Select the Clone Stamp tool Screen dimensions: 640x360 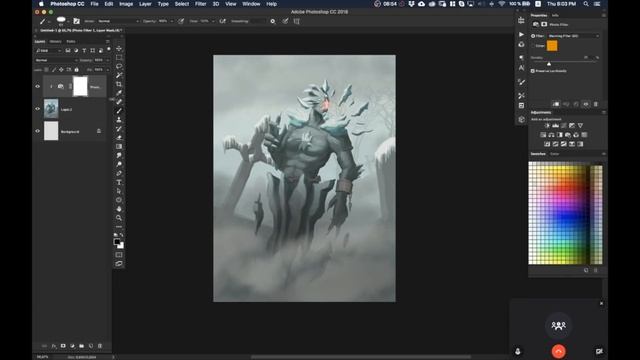(119, 120)
